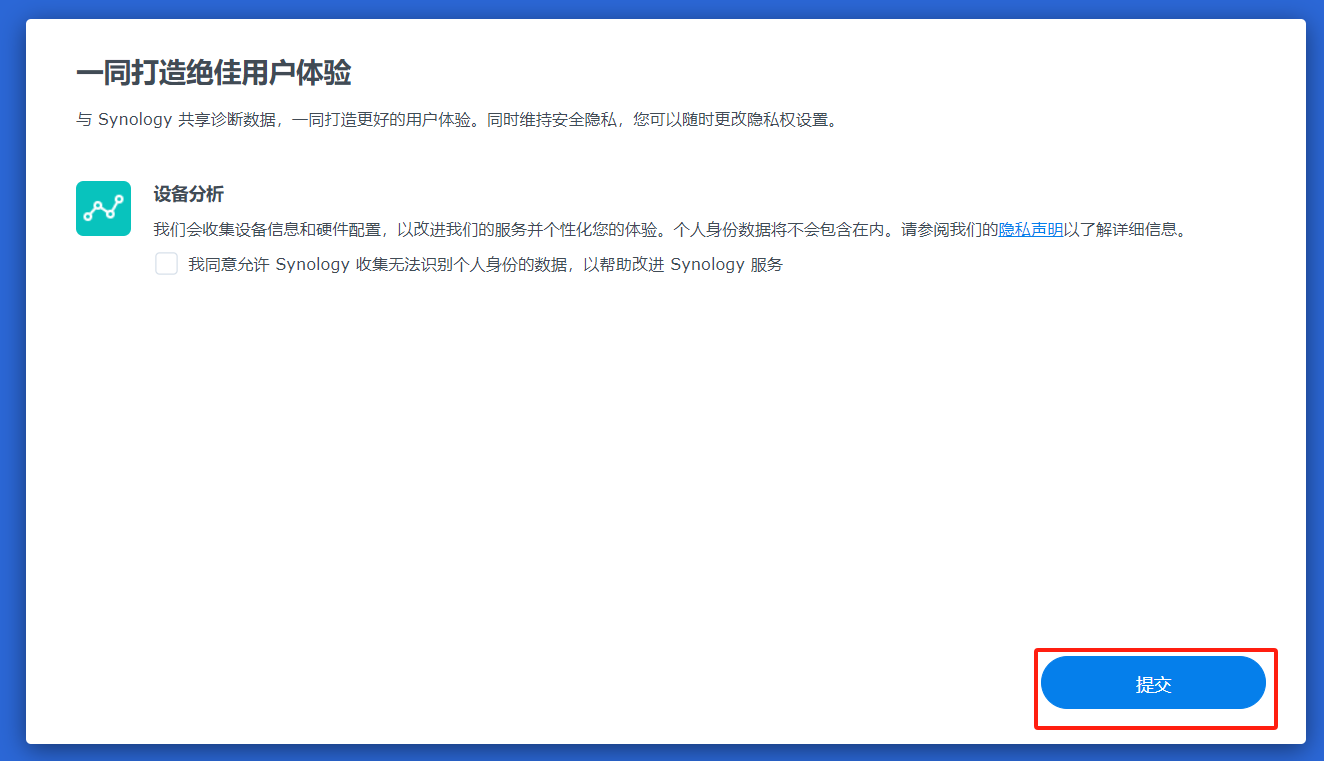Click the 一同打造绝佳用户体验 page title

pos(213,73)
